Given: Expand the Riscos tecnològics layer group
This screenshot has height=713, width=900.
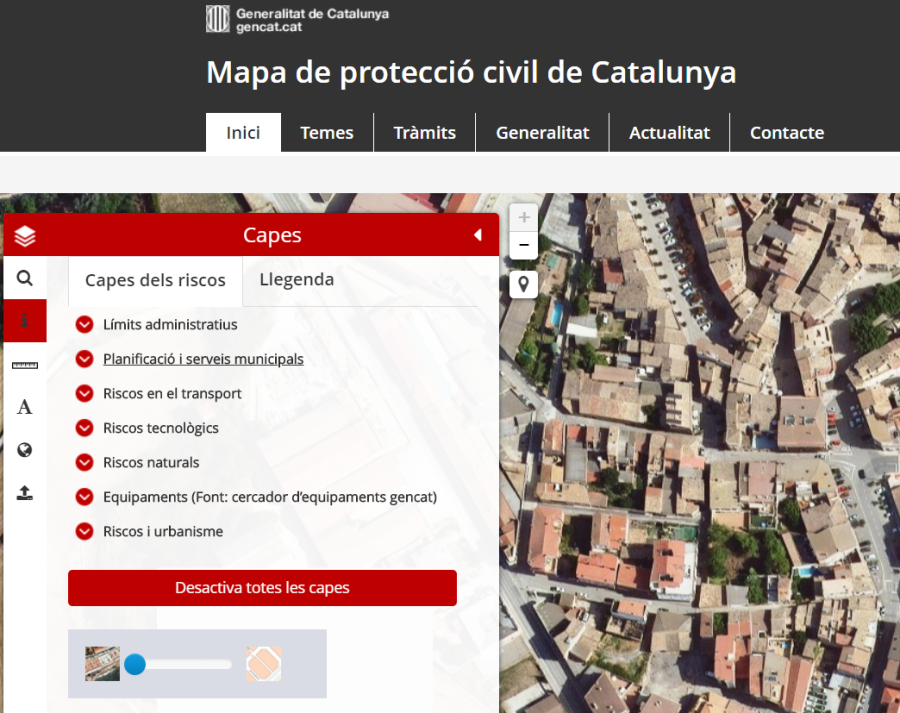Looking at the screenshot, I should point(85,428).
